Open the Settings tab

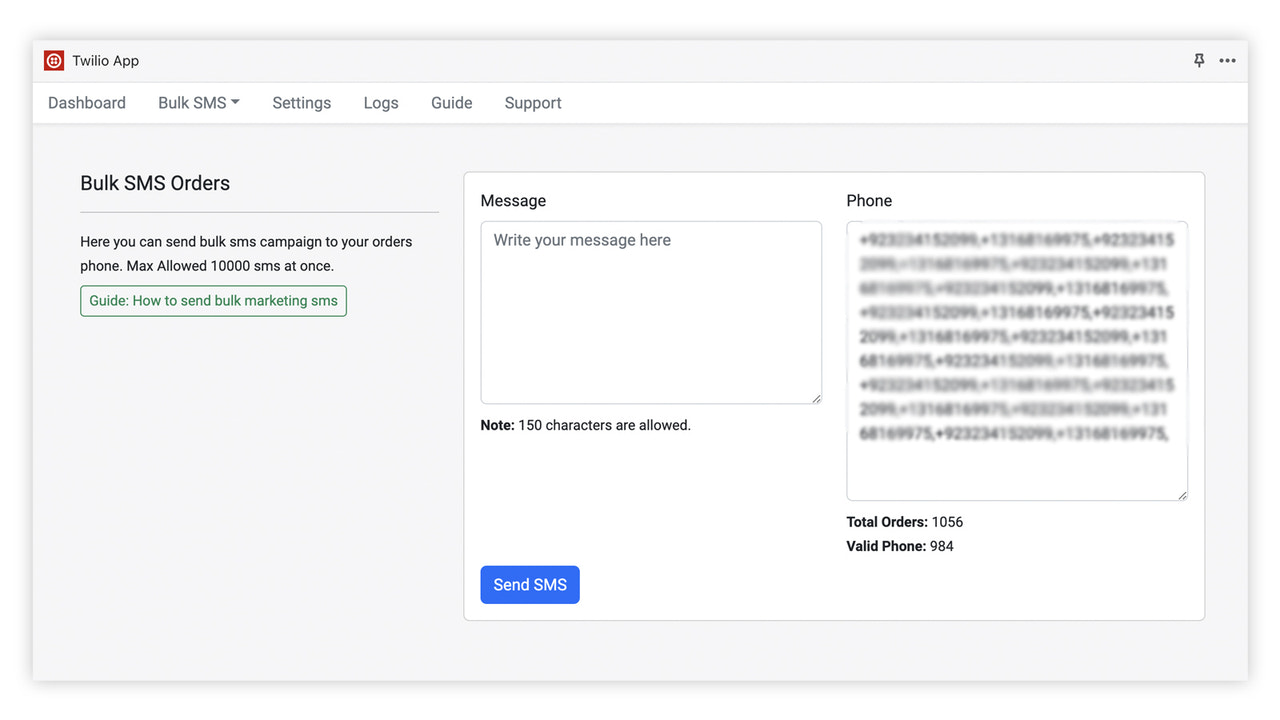302,103
